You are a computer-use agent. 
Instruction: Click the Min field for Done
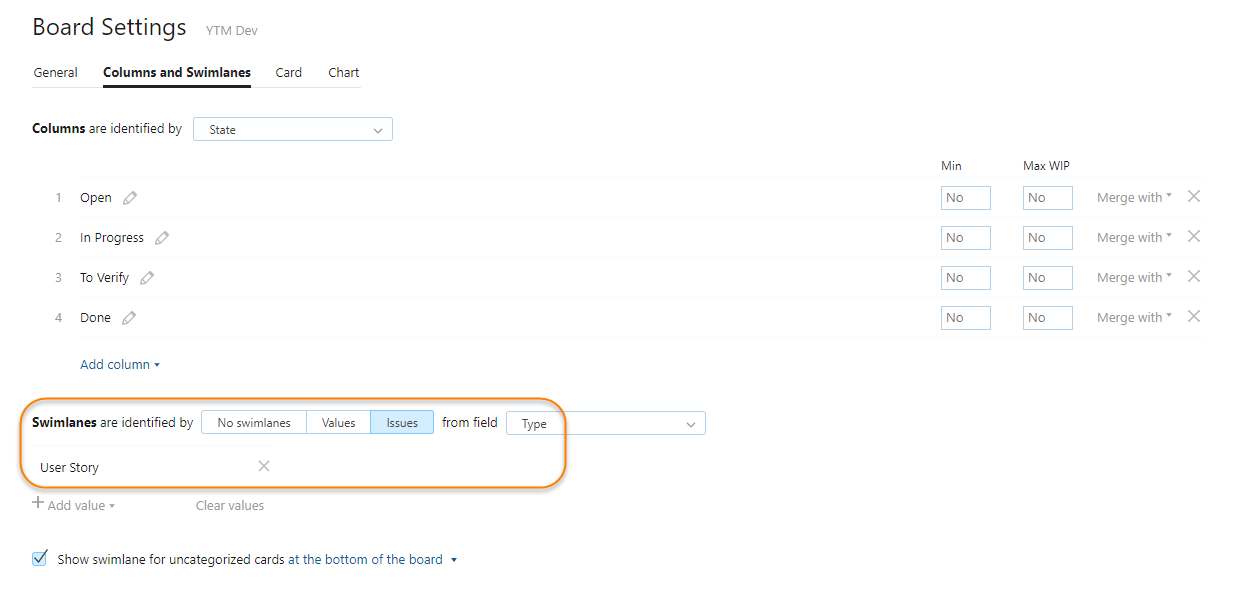[965, 318]
